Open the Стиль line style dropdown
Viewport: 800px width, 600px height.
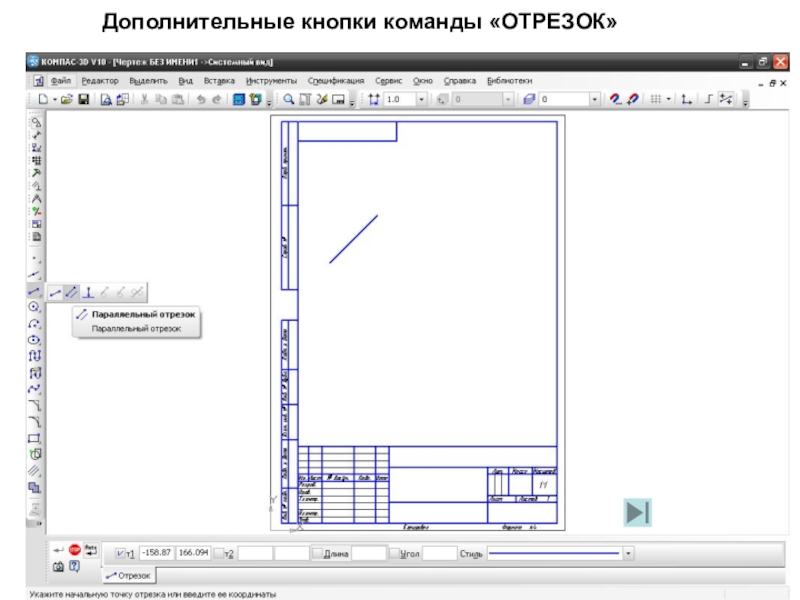pyautogui.click(x=628, y=552)
